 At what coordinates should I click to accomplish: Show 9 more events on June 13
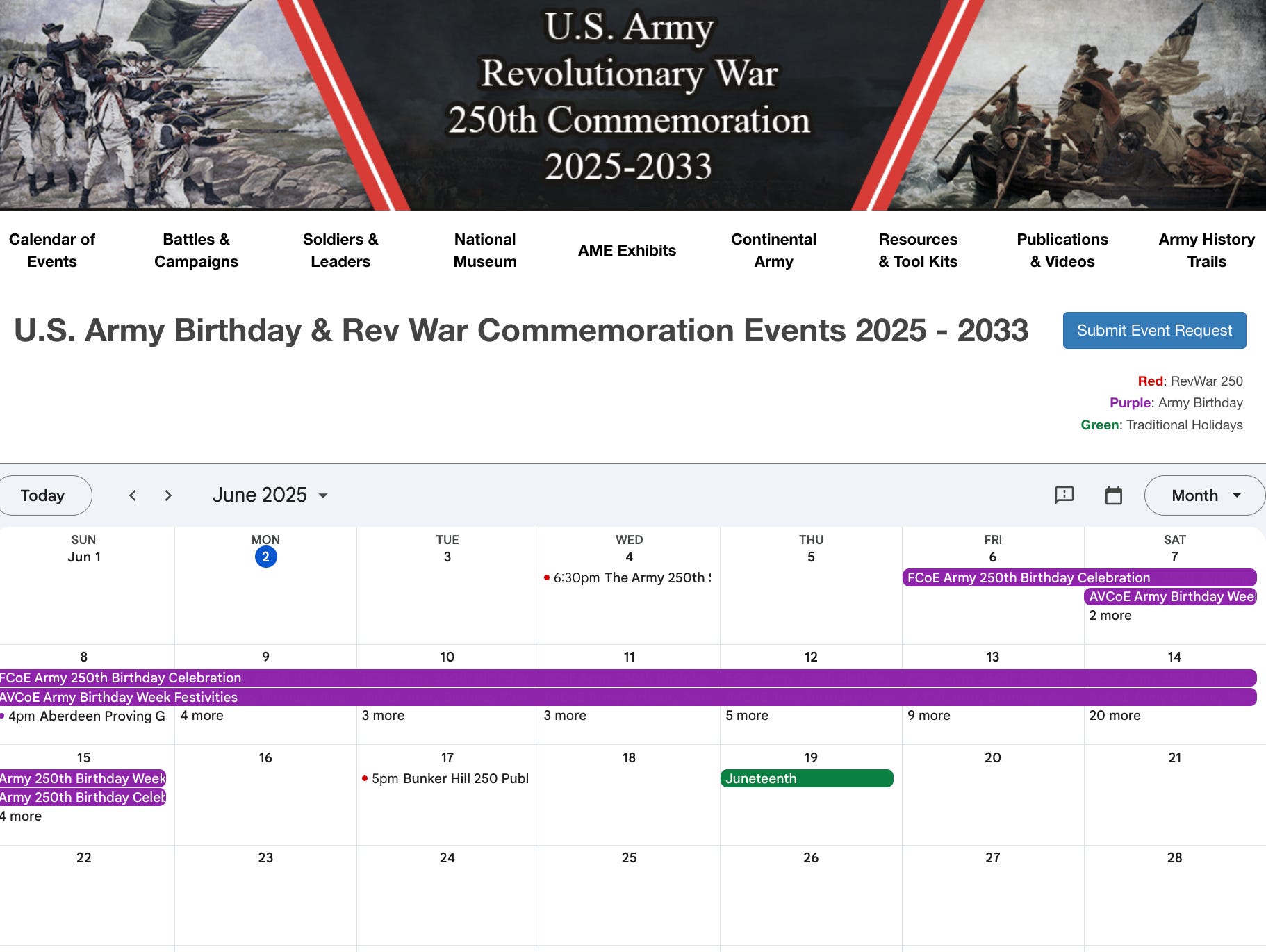coord(929,715)
